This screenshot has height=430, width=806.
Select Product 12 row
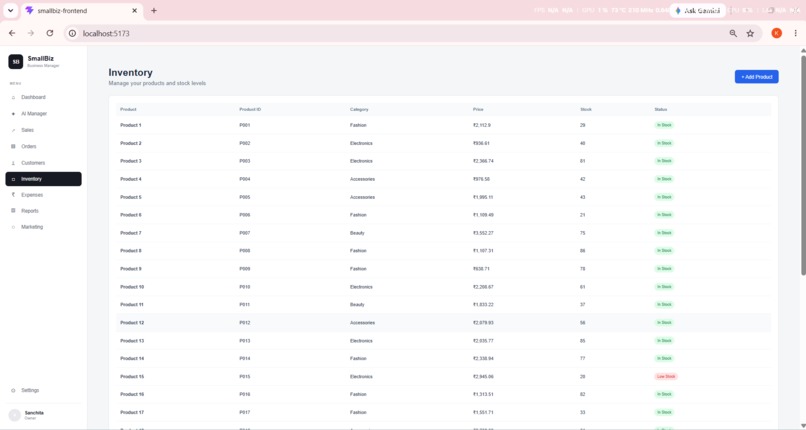pyautogui.click(x=443, y=323)
